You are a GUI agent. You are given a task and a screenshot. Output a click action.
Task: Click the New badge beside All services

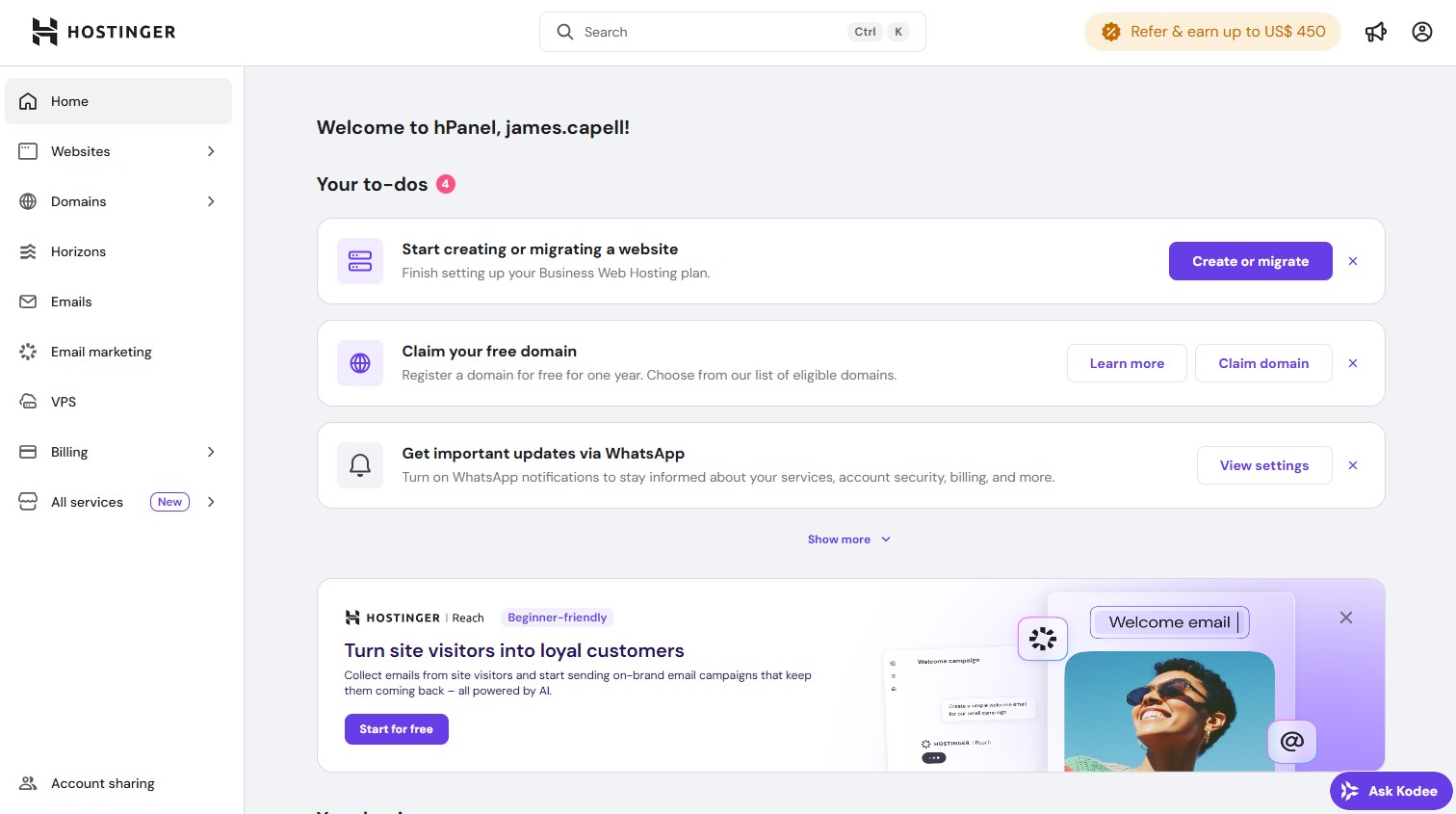169,502
